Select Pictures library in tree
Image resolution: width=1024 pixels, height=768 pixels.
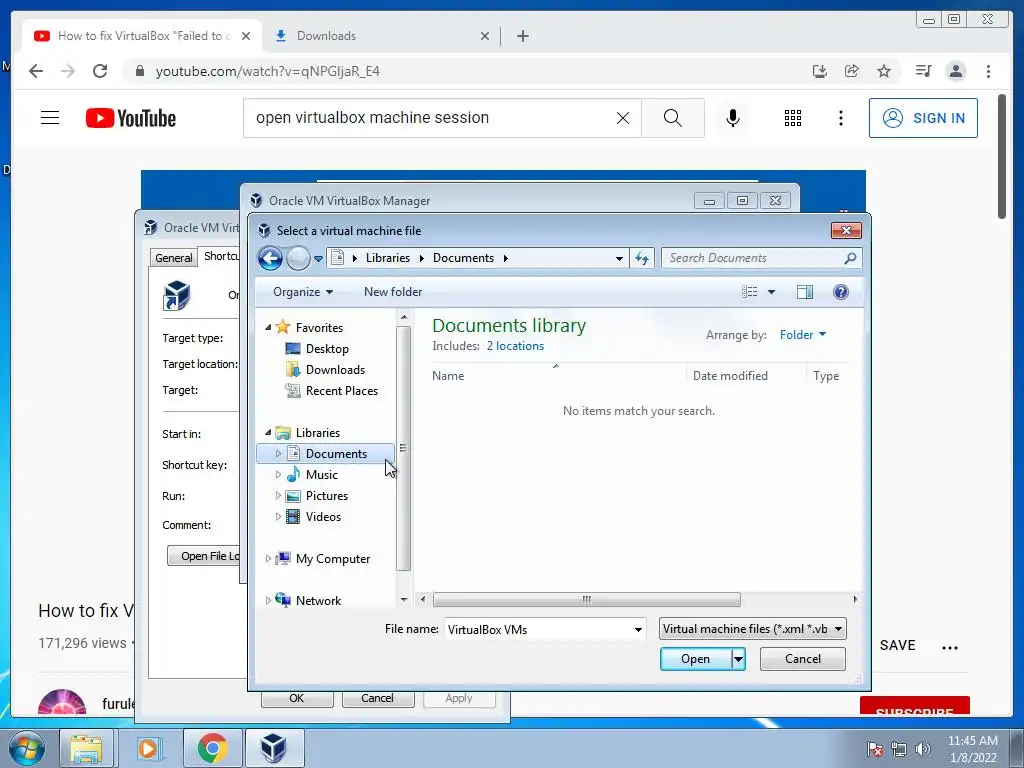point(327,496)
